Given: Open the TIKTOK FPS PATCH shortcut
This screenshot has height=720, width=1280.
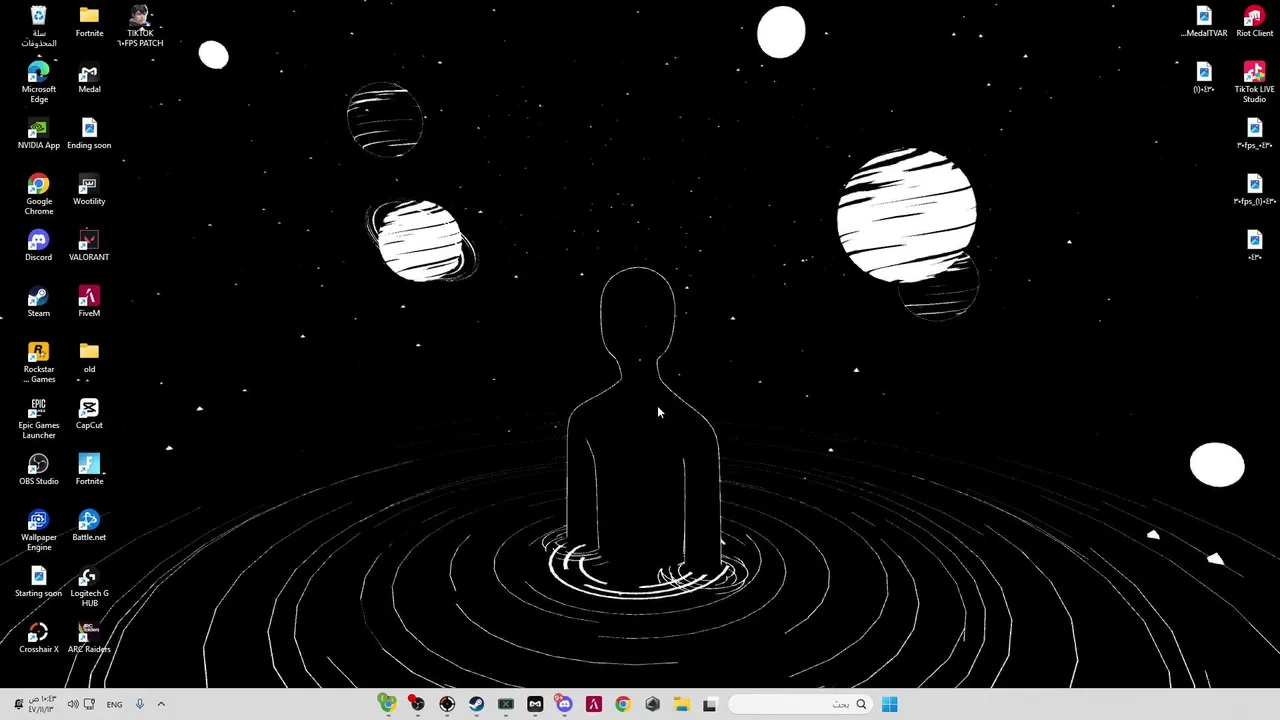Looking at the screenshot, I should tap(140, 26).
